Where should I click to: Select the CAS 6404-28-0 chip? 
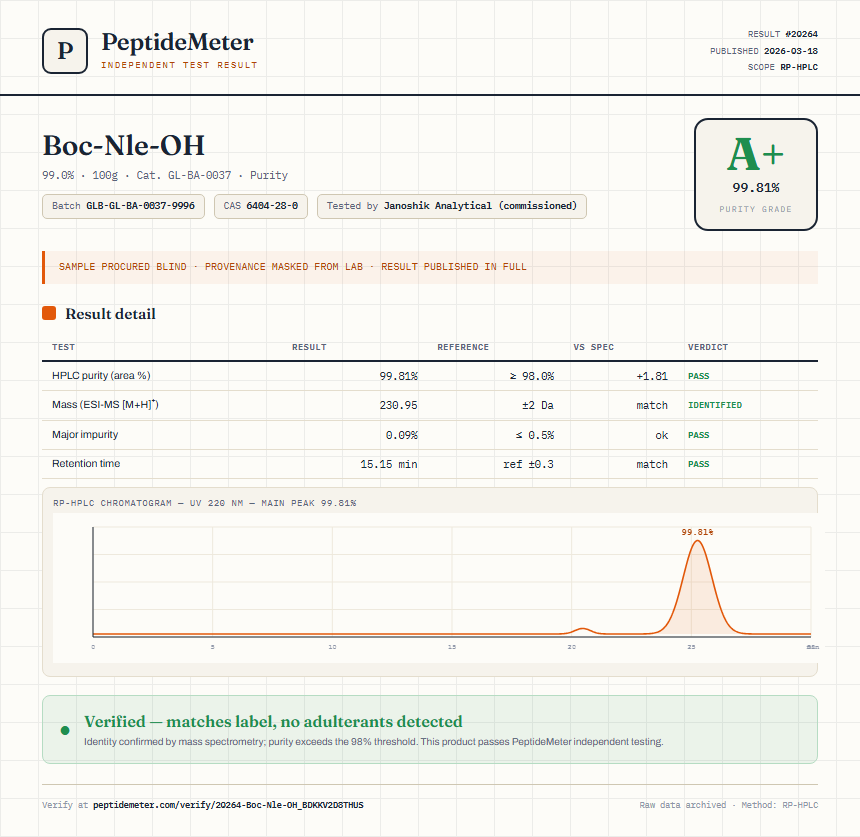tap(261, 206)
